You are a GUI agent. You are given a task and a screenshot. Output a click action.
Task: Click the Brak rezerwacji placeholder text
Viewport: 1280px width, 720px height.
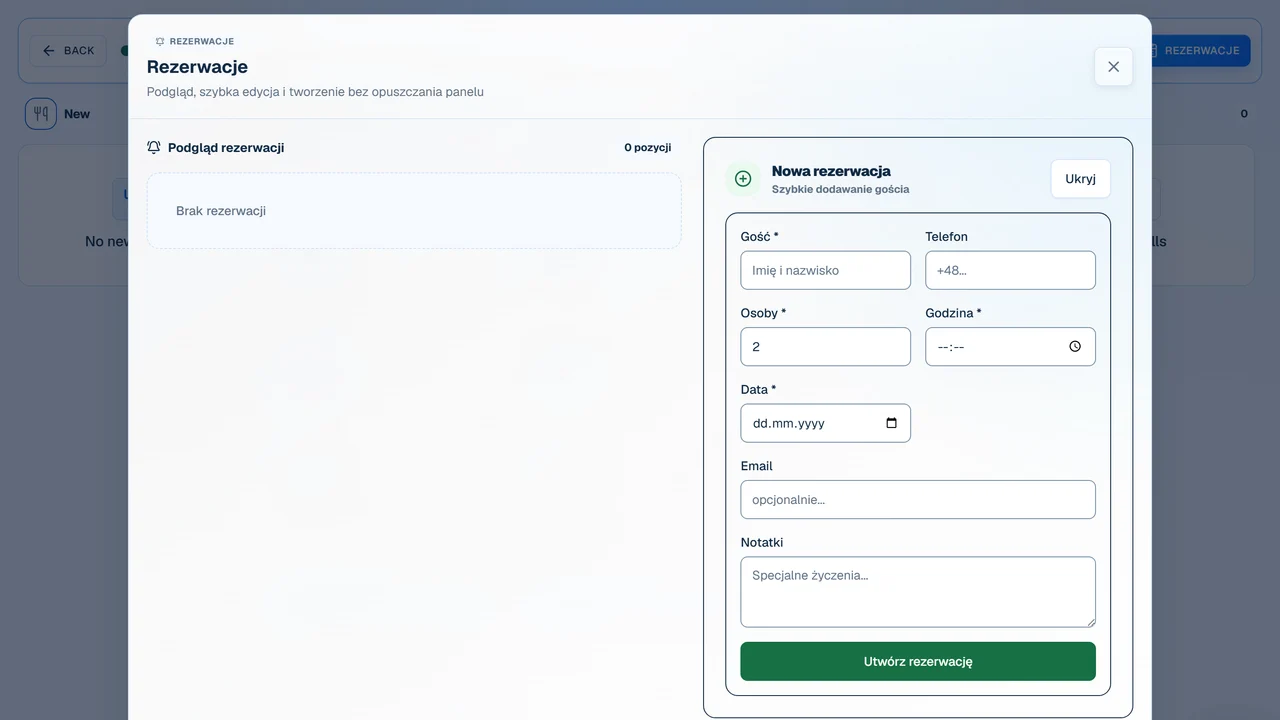pyautogui.click(x=221, y=211)
